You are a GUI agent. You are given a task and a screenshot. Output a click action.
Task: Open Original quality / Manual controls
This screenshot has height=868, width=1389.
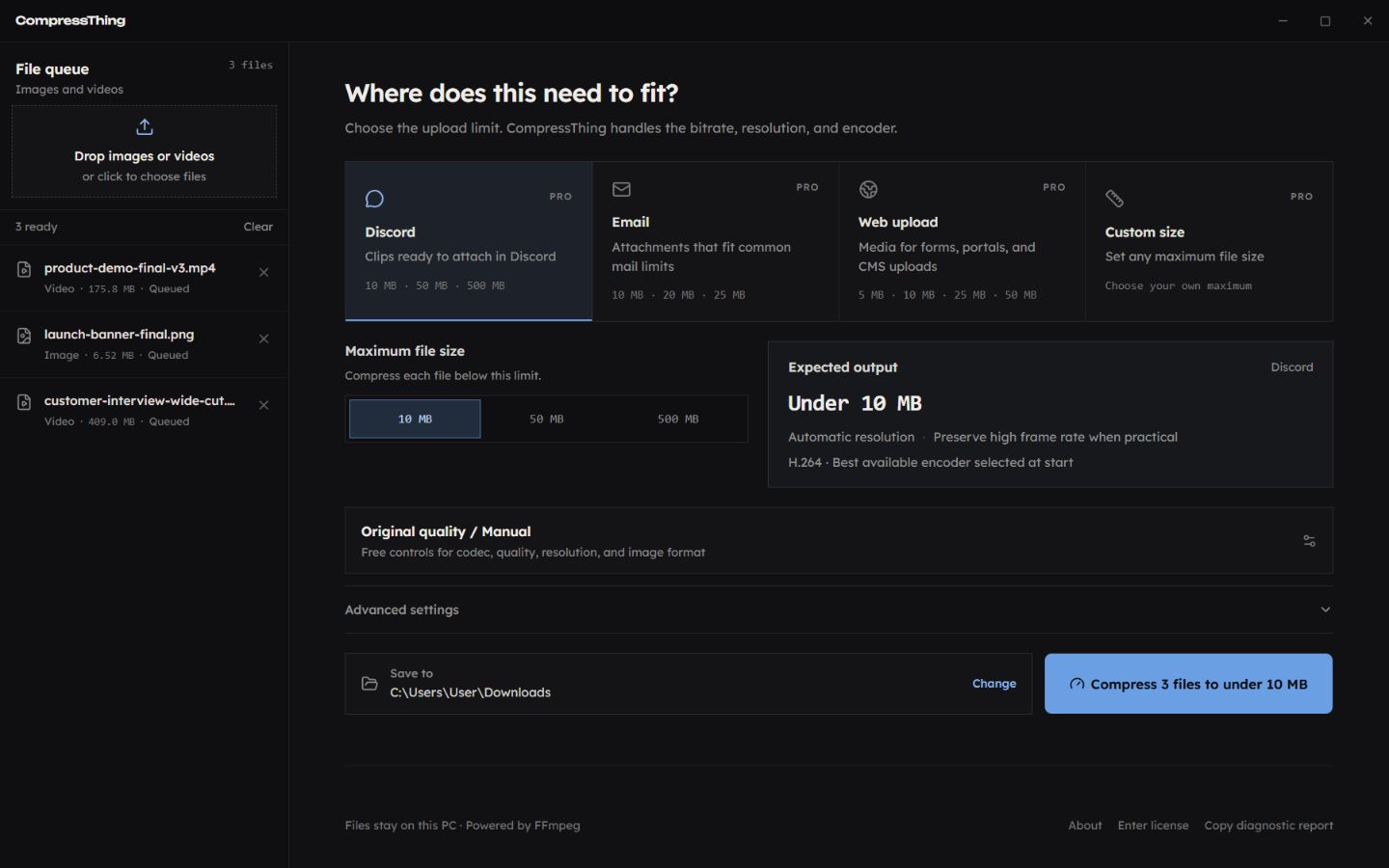pos(839,541)
